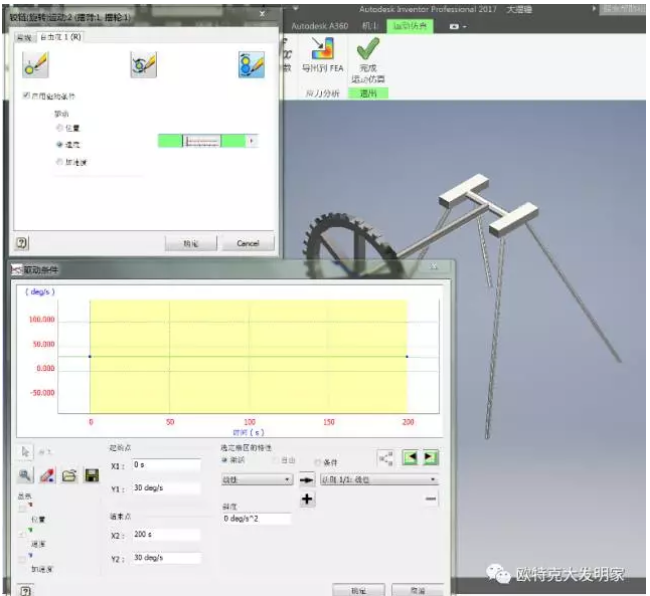Viewport: 650px width, 596px height.
Task: Click the 退出 panel label
Action: (368, 93)
